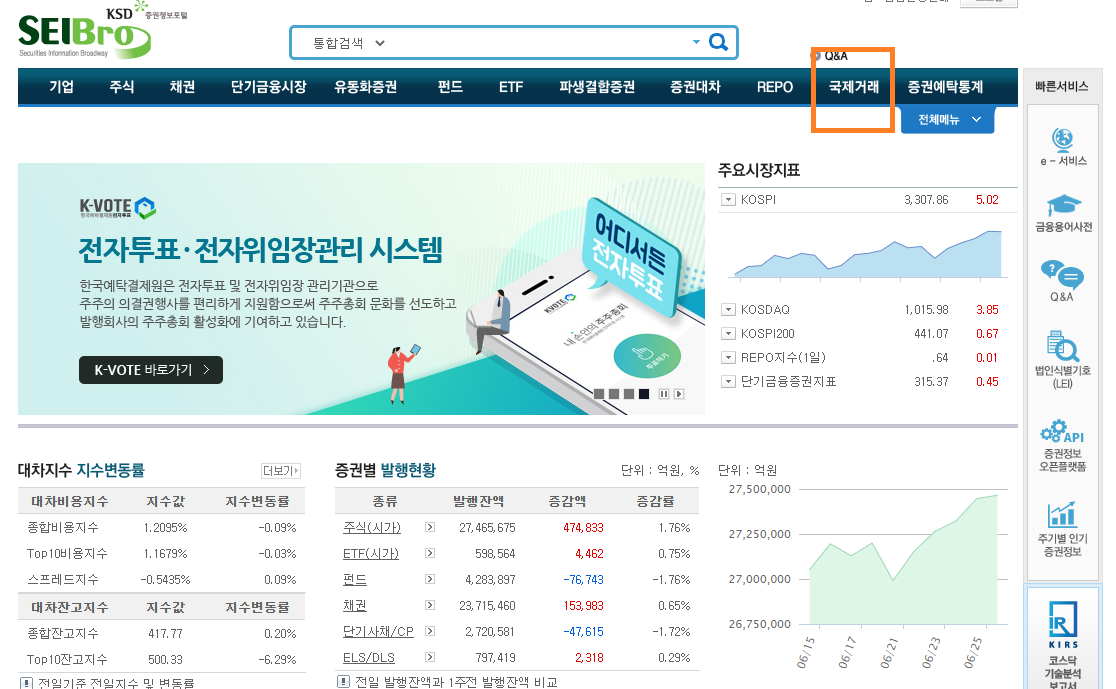The height and width of the screenshot is (689, 1116).
Task: Open the 증권대차 menu
Action: coord(695,87)
